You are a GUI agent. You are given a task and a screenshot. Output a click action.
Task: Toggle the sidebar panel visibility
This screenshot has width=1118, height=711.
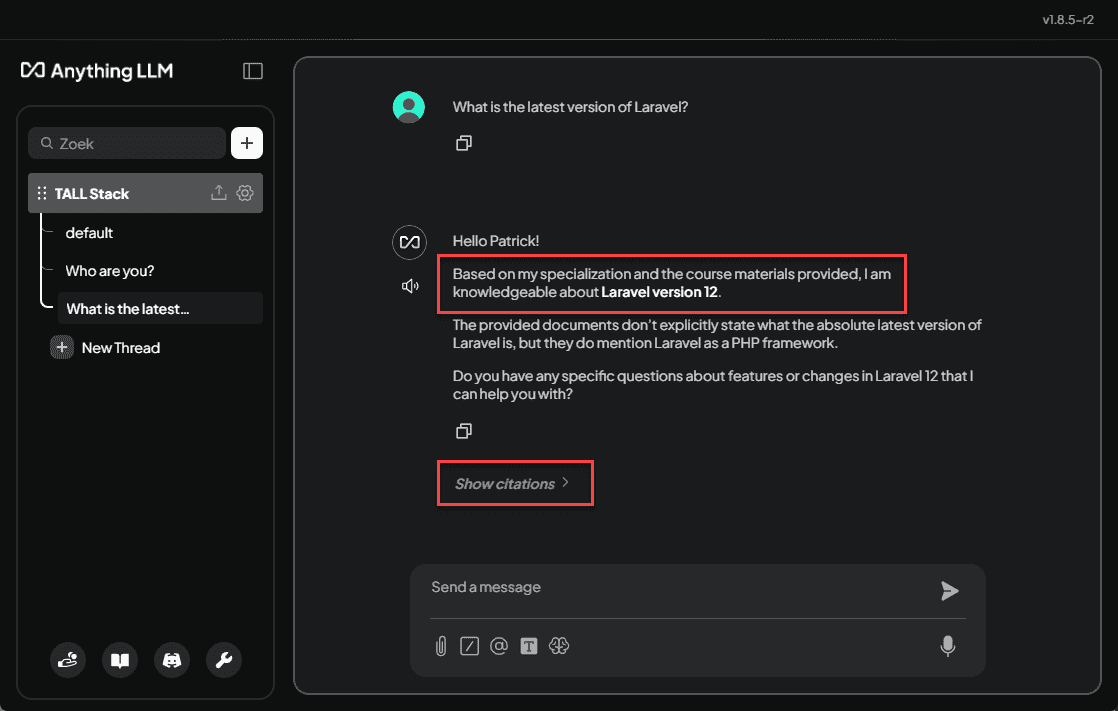[x=253, y=71]
